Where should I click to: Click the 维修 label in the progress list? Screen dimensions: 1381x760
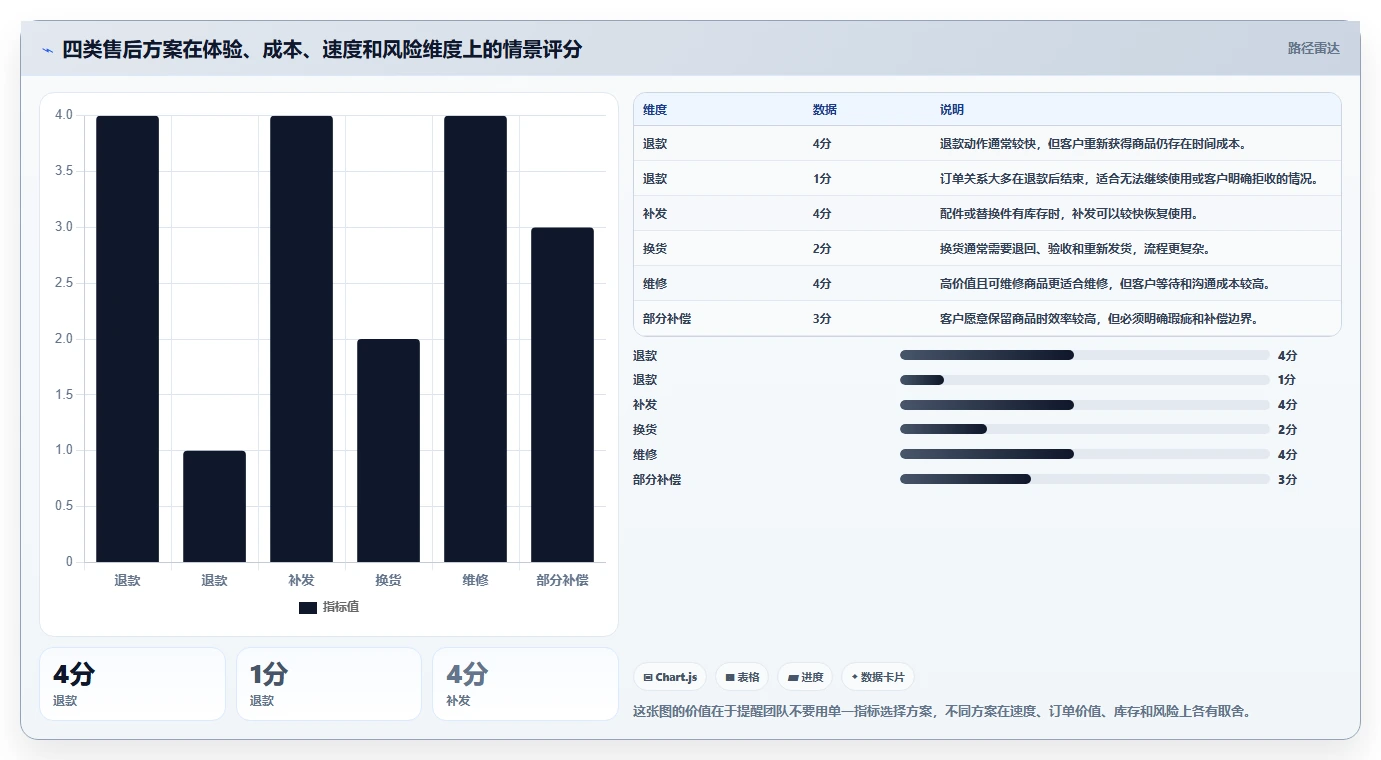[645, 455]
